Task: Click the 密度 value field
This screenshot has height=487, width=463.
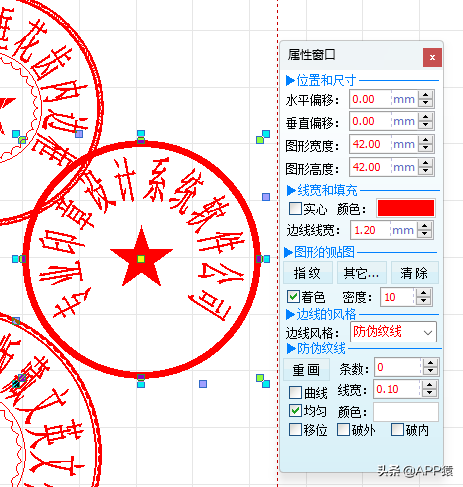Action: pos(397,297)
